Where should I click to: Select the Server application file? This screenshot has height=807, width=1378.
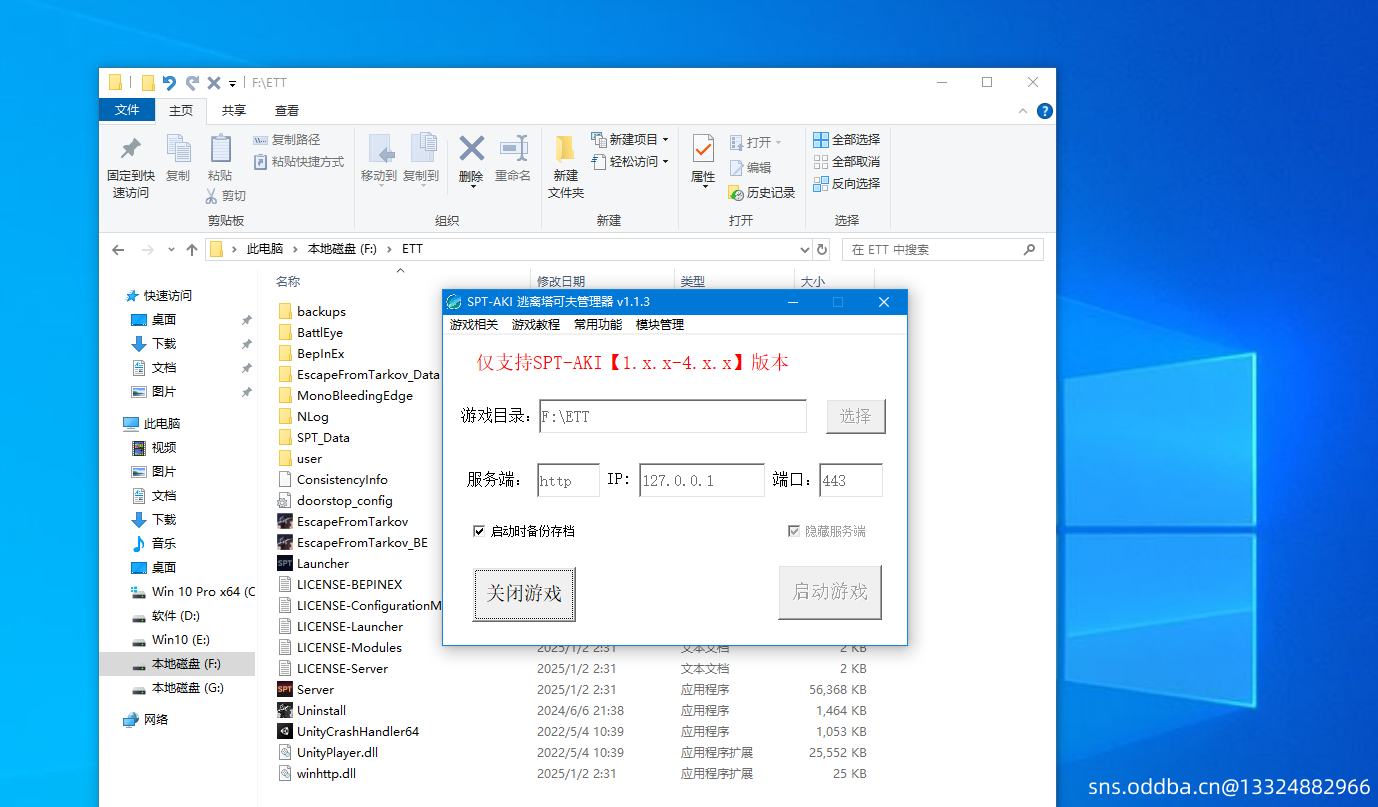click(315, 690)
